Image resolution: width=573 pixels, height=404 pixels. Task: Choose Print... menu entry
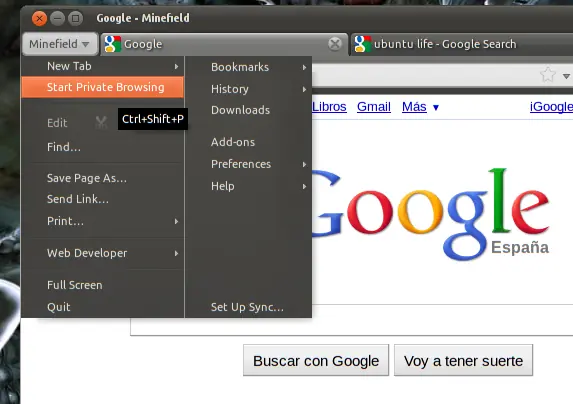[103, 221]
